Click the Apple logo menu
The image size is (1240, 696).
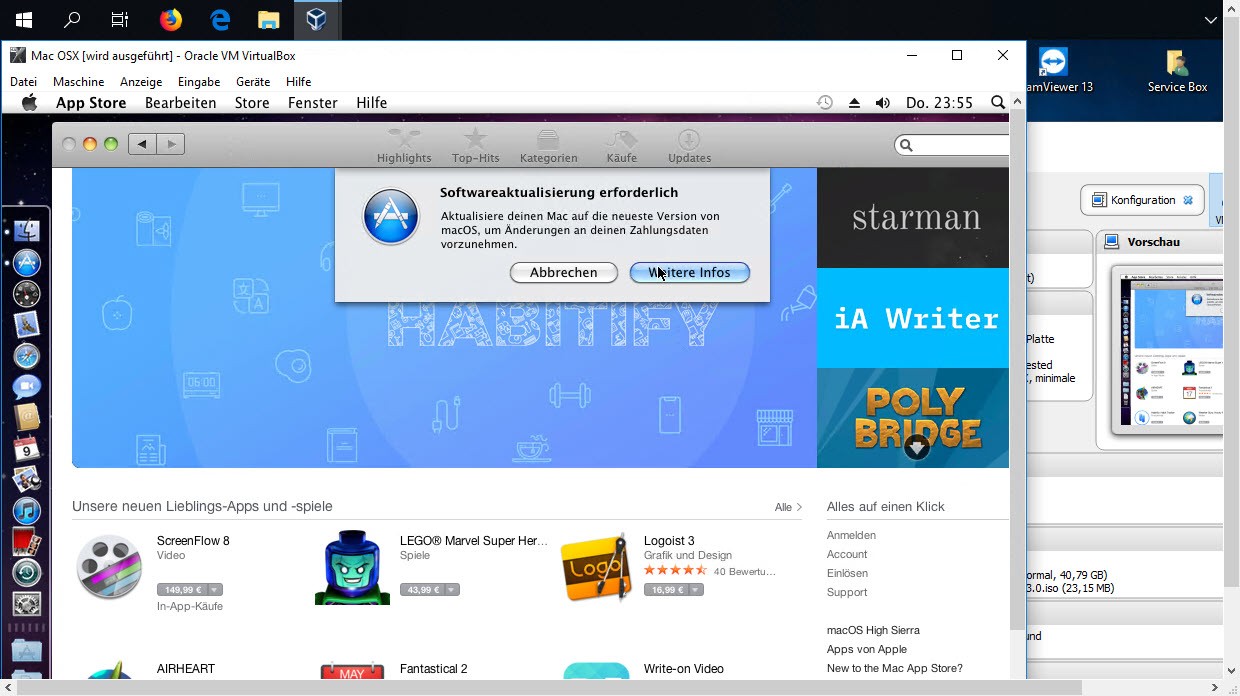click(x=29, y=102)
